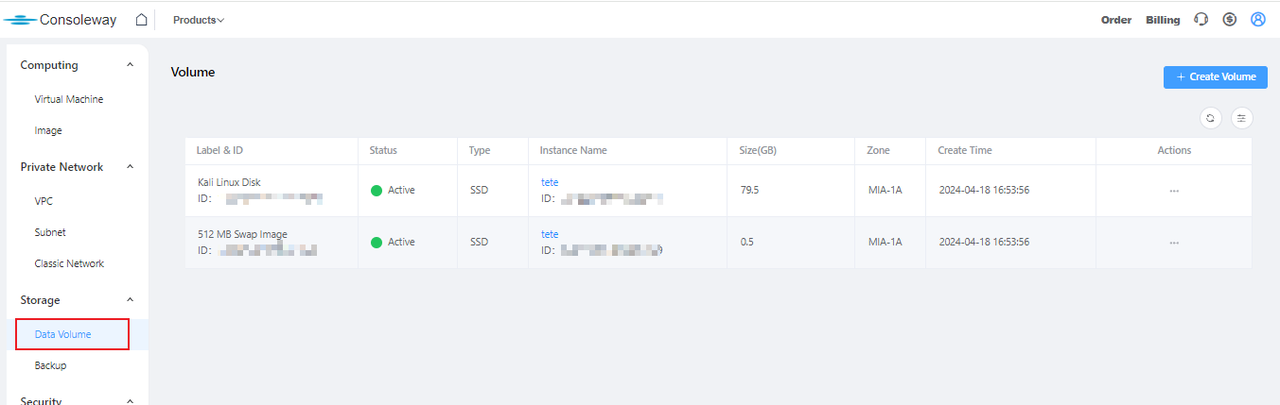Open the Products dropdown menu
Viewport: 1280px width, 405px height.
(198, 20)
